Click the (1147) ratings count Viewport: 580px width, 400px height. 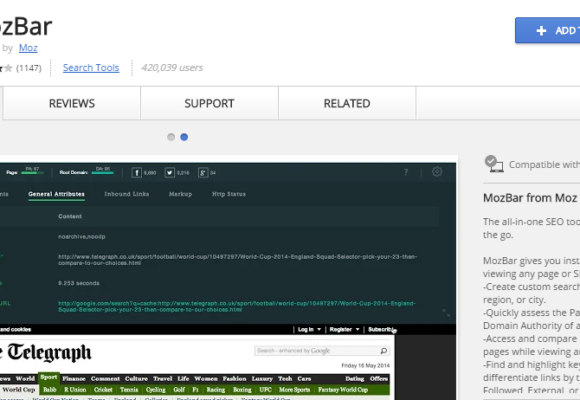coord(29,68)
